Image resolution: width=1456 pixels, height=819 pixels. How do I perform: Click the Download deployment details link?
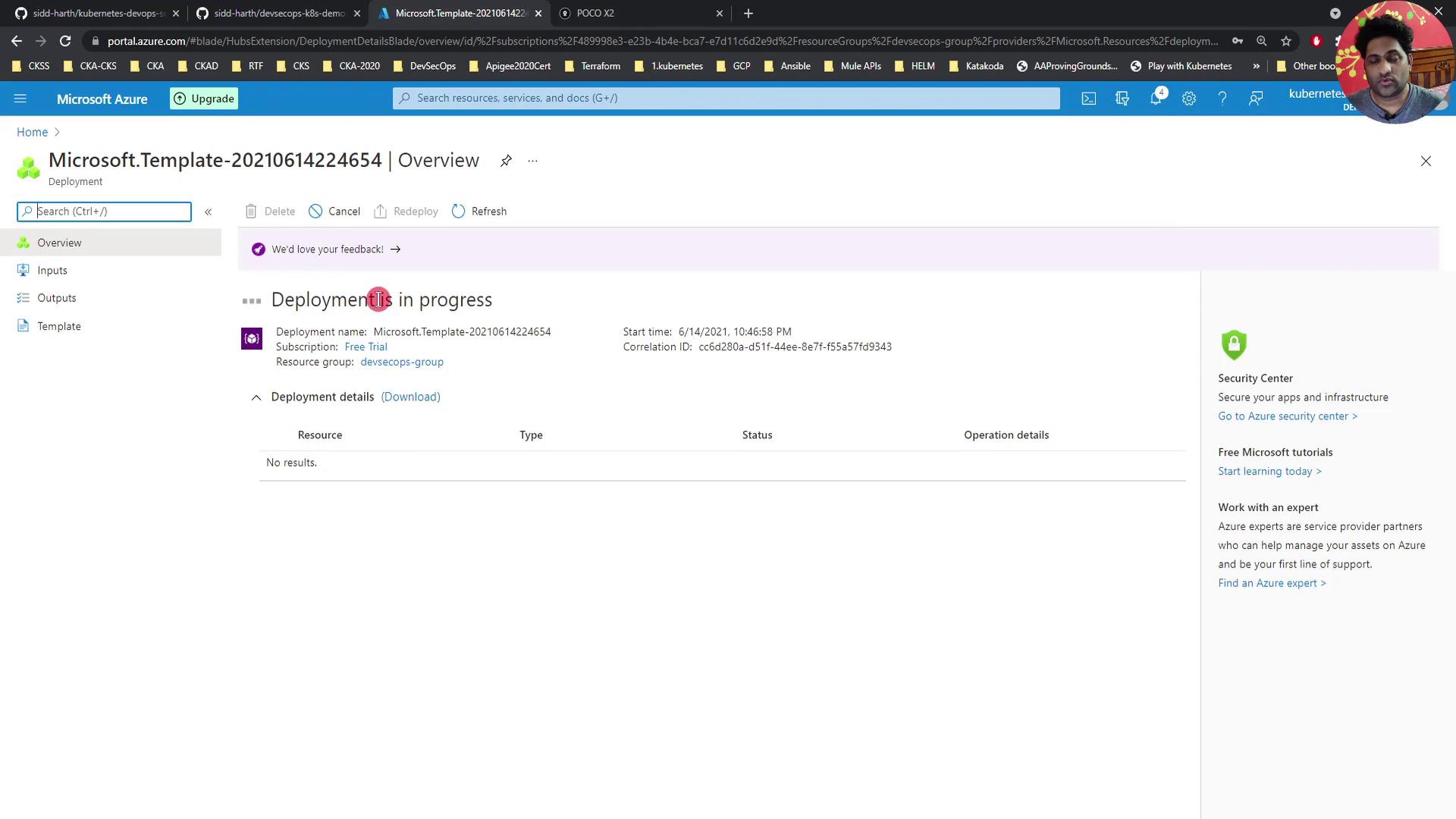tap(410, 397)
